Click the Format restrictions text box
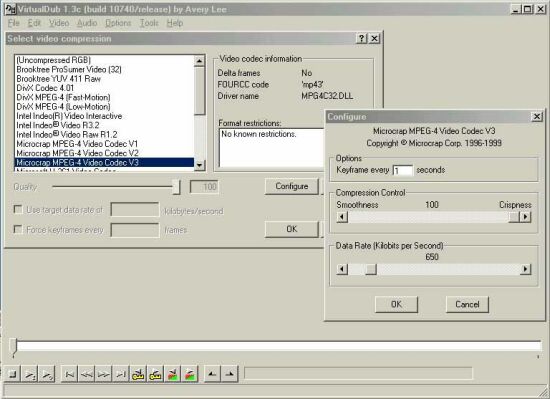This screenshot has width=550, height=399. (x=272, y=148)
